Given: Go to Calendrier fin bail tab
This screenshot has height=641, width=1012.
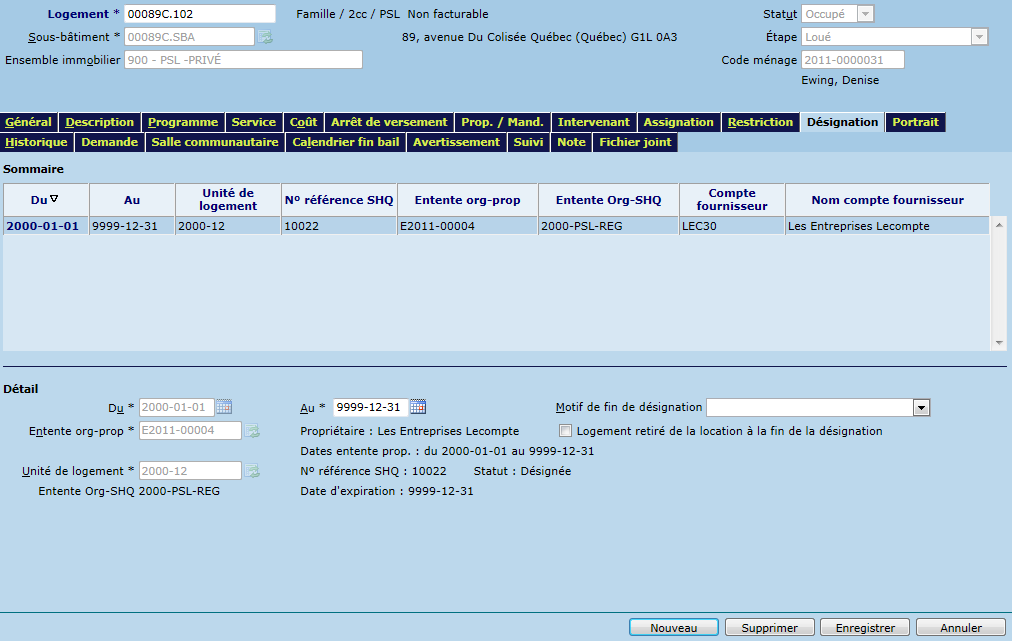Looking at the screenshot, I should click(x=345, y=142).
